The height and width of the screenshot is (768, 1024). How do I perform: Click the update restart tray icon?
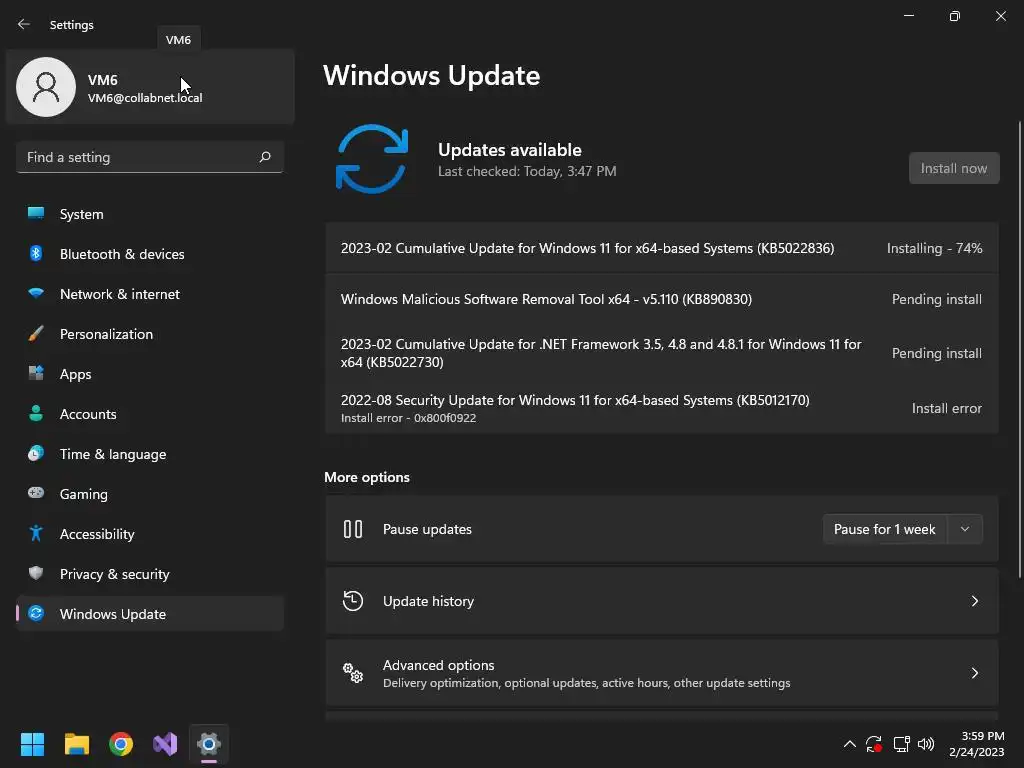point(874,744)
